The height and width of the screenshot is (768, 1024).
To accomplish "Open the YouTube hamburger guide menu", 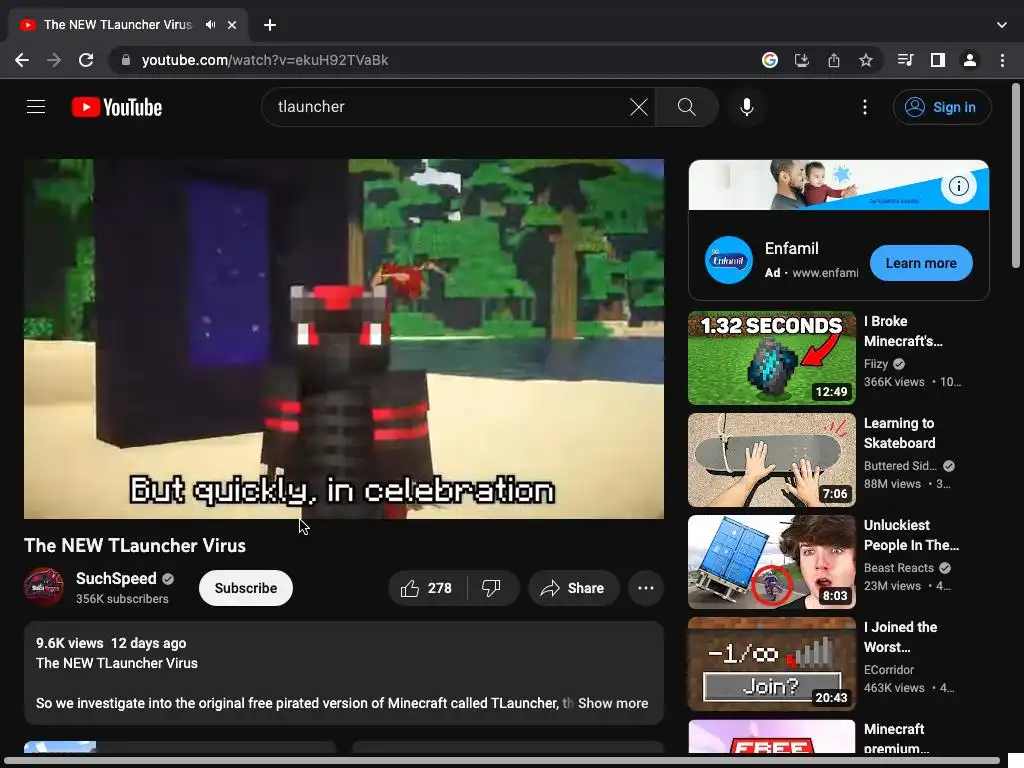I will (x=36, y=106).
